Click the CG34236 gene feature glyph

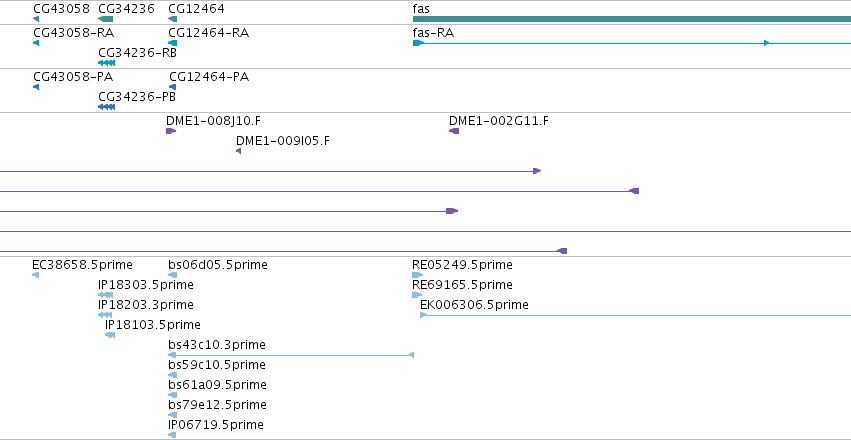[x=105, y=19]
